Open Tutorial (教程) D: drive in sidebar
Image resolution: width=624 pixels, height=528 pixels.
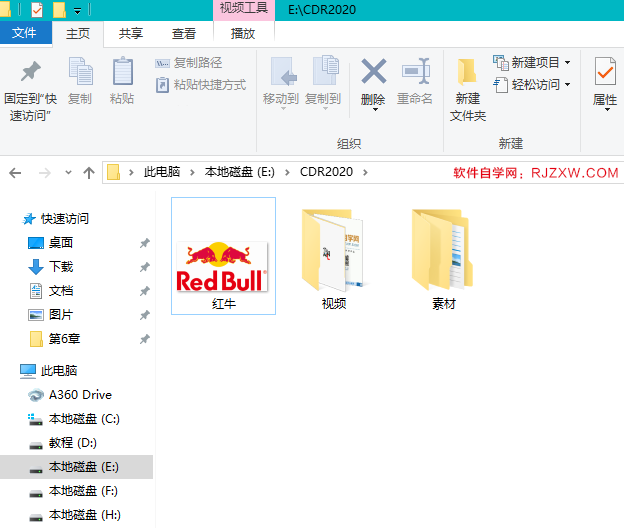coord(63,443)
